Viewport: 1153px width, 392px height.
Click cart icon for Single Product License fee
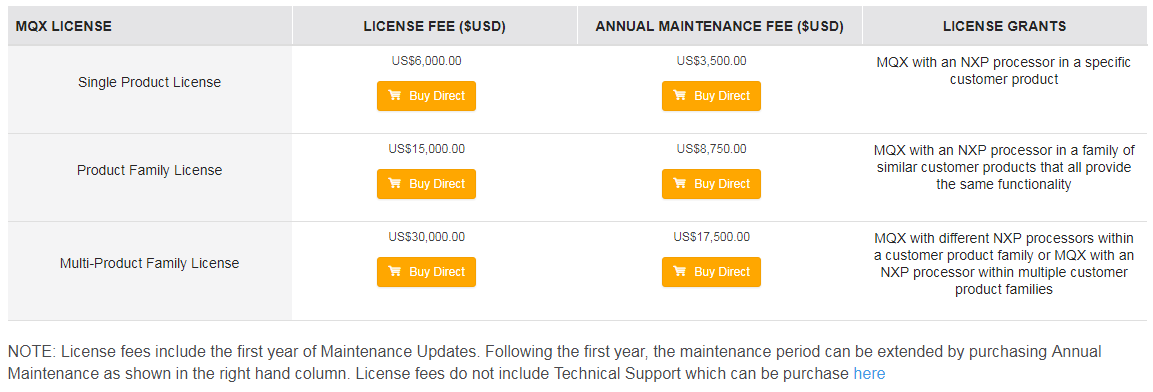(395, 96)
